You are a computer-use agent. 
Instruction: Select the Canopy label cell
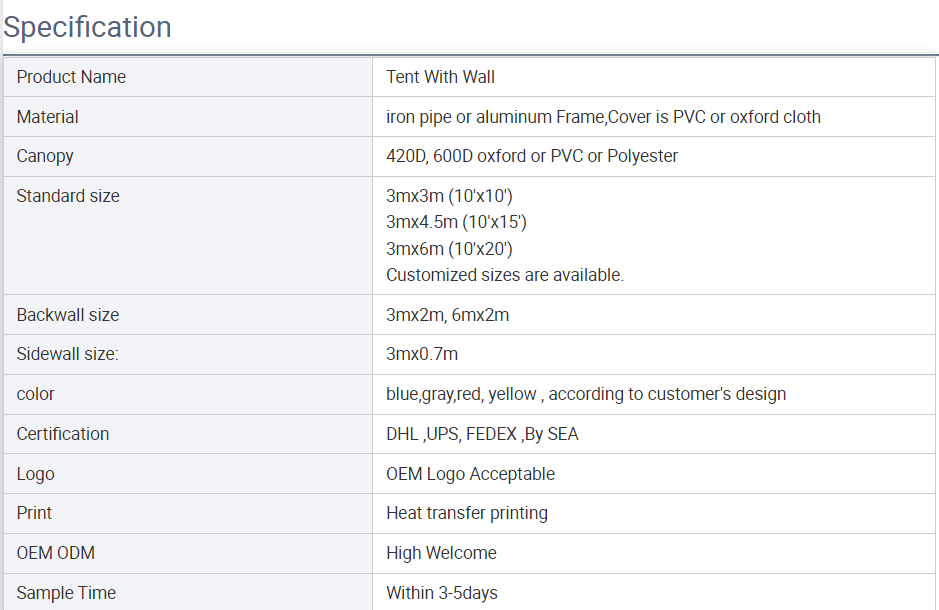(188, 156)
